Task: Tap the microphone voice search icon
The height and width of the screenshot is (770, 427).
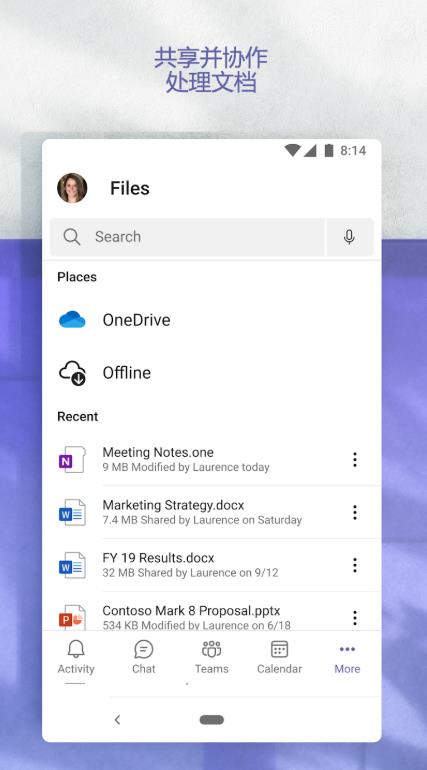Action: tap(349, 237)
